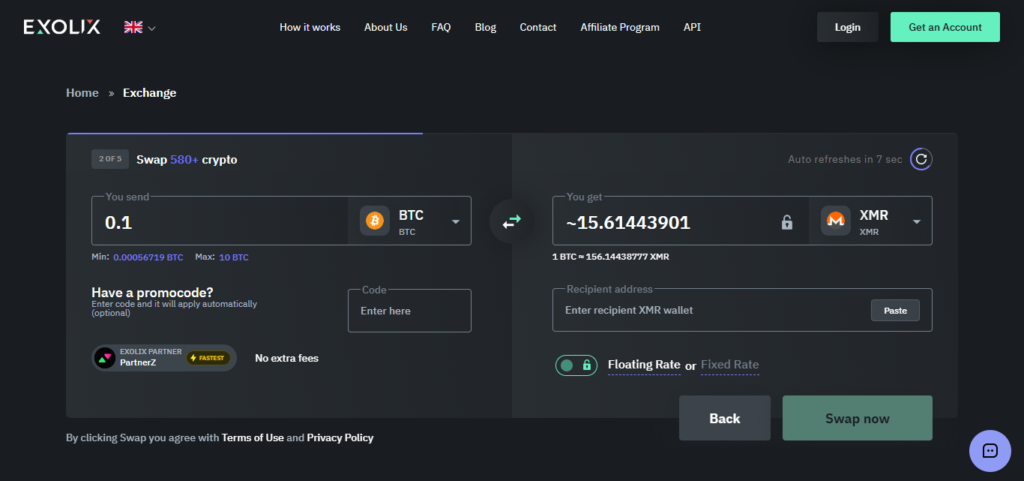Click the Have a promocode? heading
This screenshot has height=481, width=1024.
coord(152,292)
